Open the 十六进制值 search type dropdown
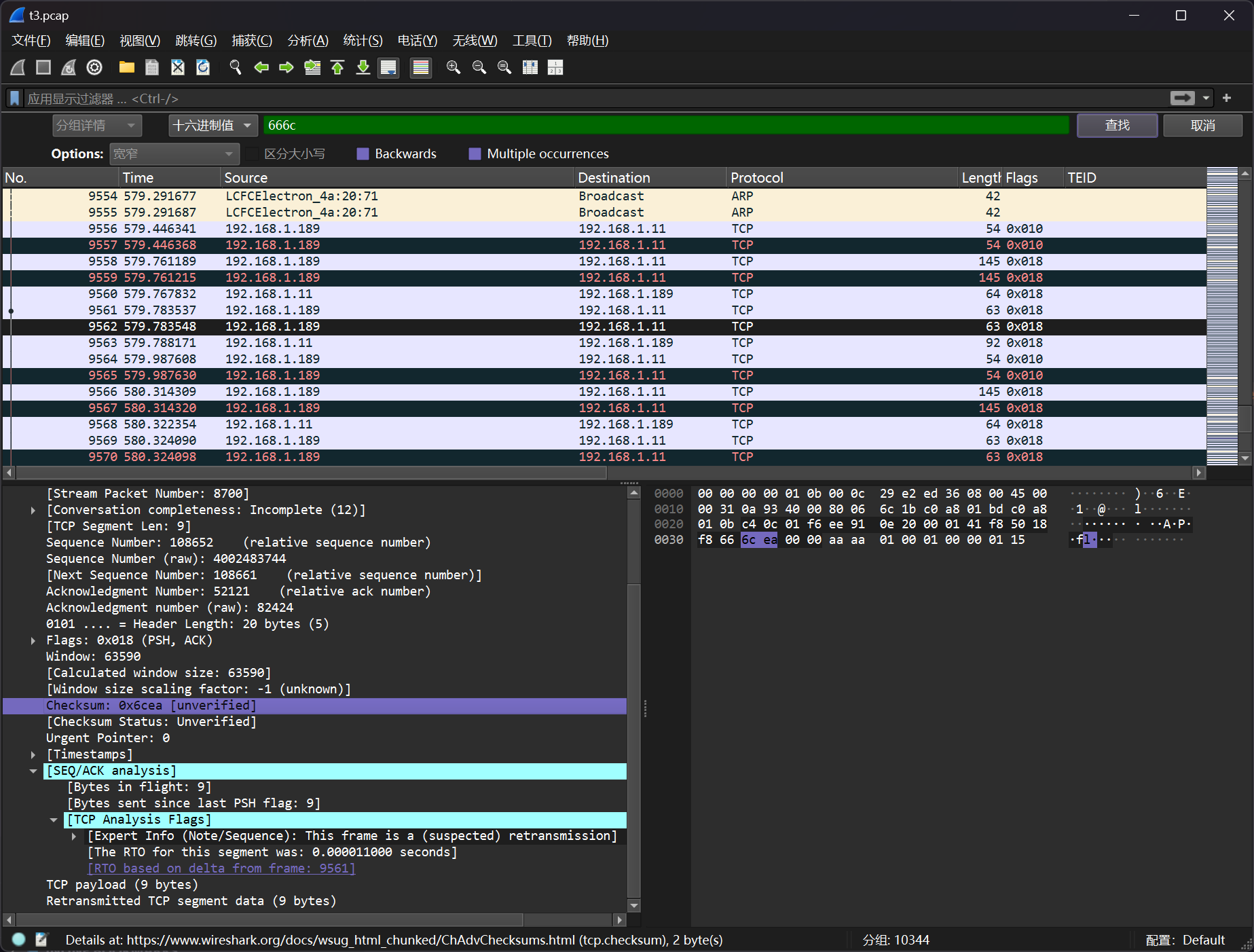 pos(213,126)
